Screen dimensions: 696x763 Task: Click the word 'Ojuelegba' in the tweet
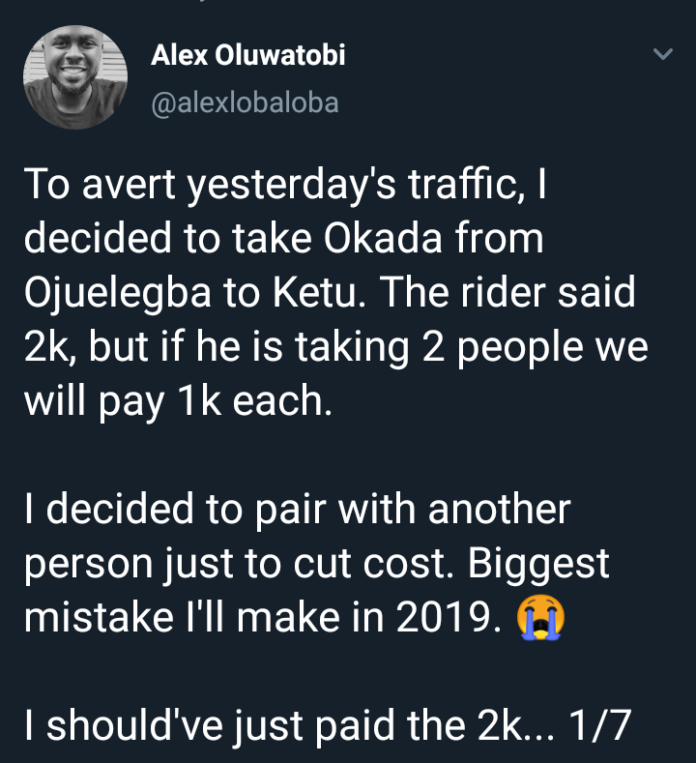(117, 292)
